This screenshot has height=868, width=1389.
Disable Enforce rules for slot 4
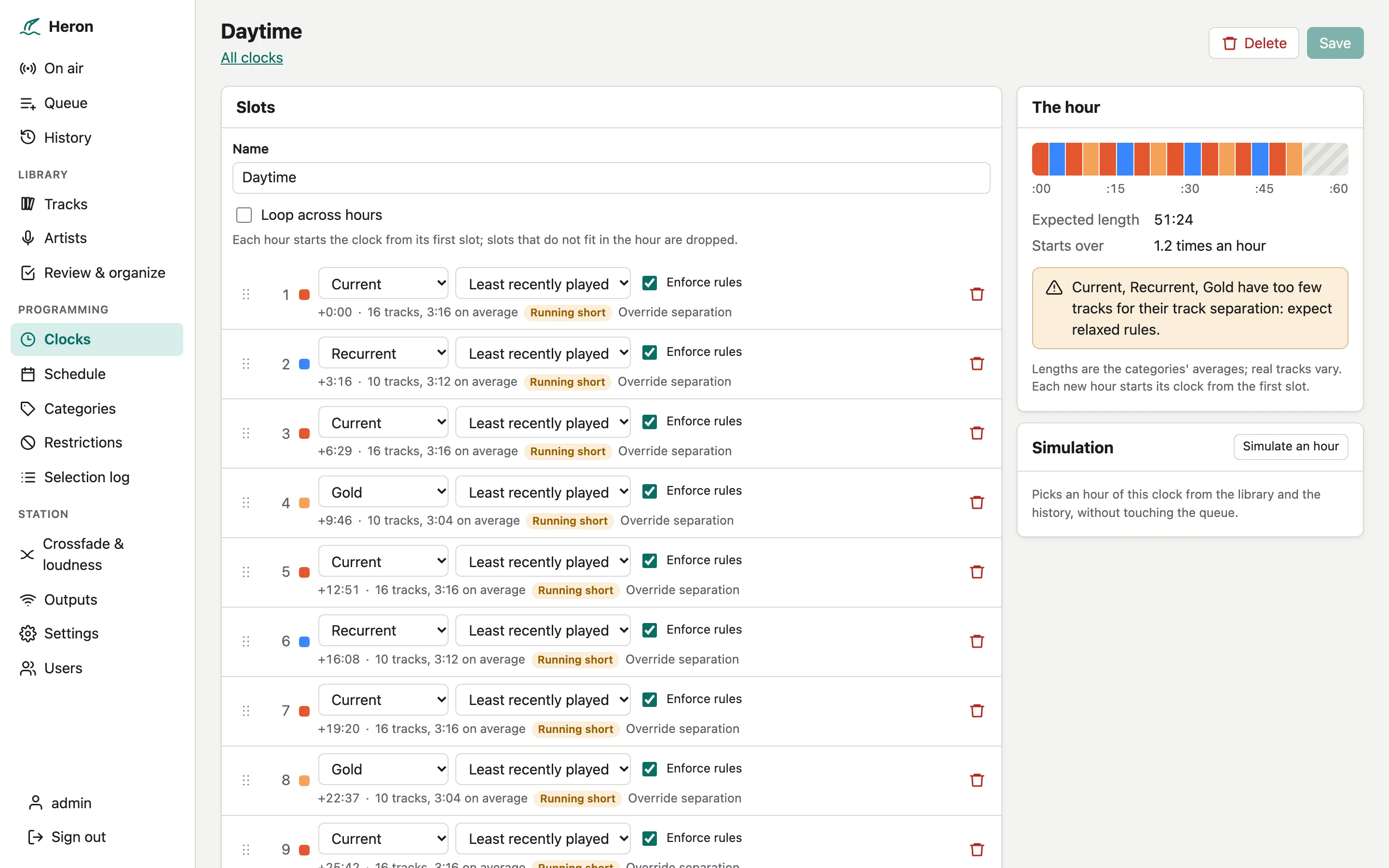650,491
